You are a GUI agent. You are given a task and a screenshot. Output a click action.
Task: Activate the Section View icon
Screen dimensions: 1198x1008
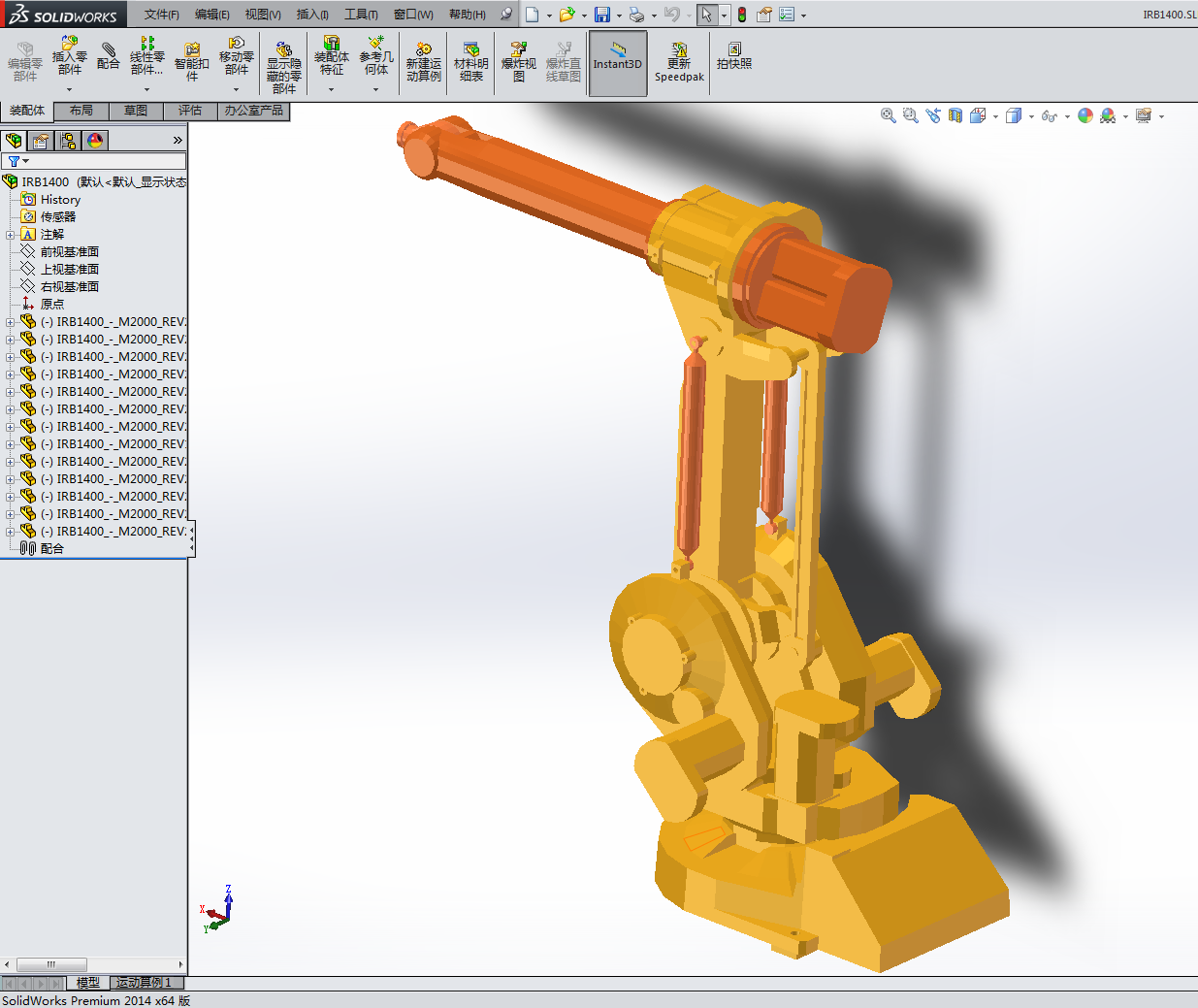[x=955, y=115]
